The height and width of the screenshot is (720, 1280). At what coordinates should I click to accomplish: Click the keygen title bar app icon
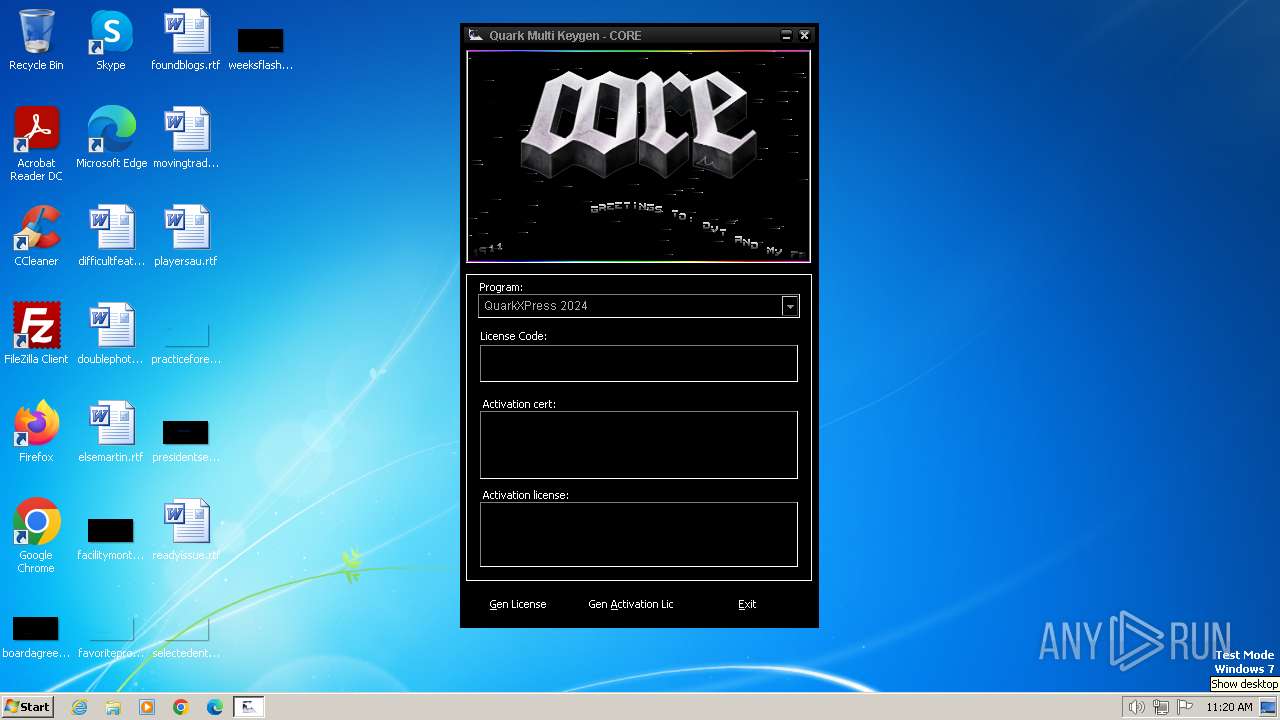476,35
